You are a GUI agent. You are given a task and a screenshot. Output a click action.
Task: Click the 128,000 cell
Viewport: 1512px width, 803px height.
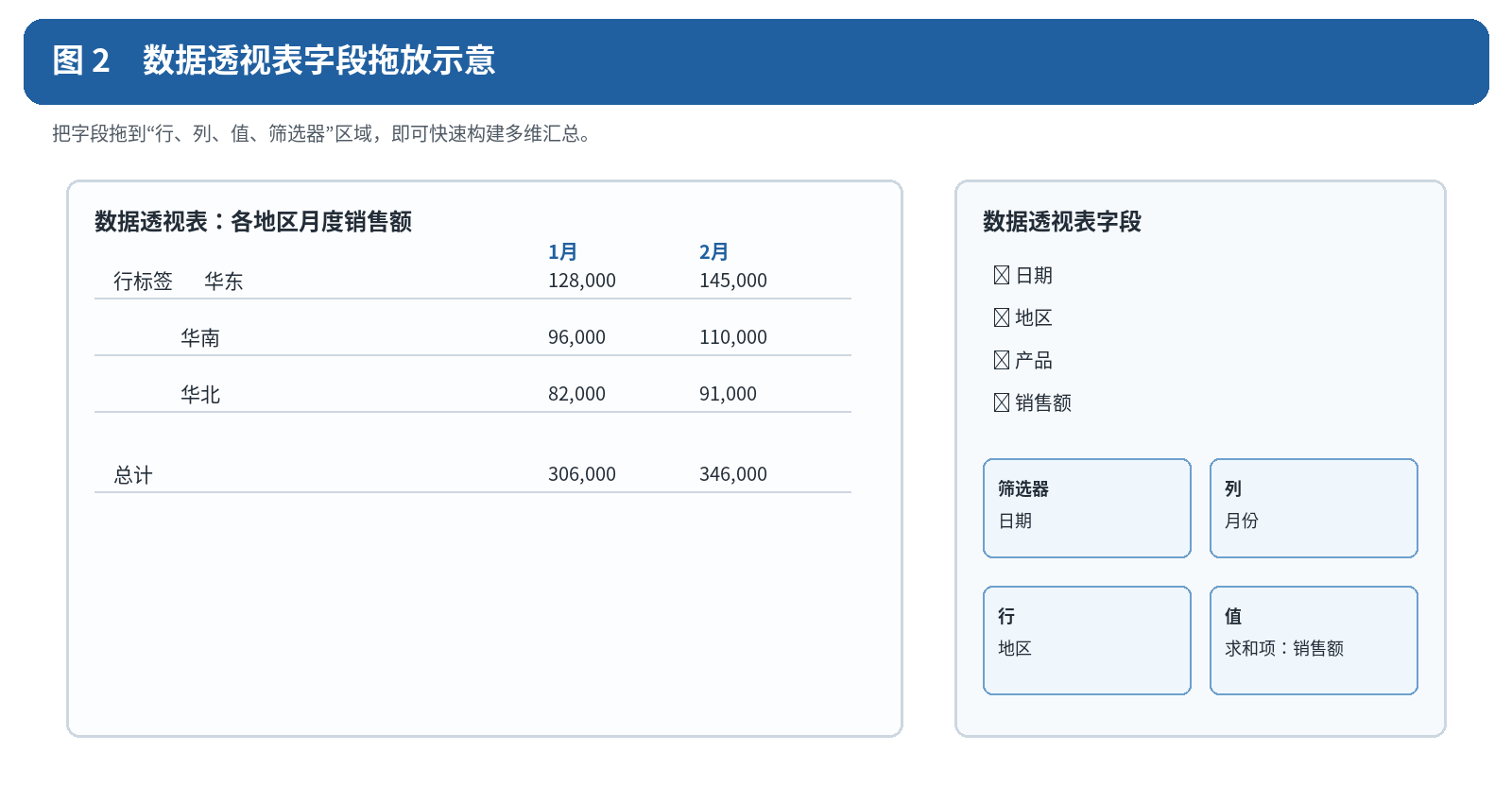click(582, 281)
